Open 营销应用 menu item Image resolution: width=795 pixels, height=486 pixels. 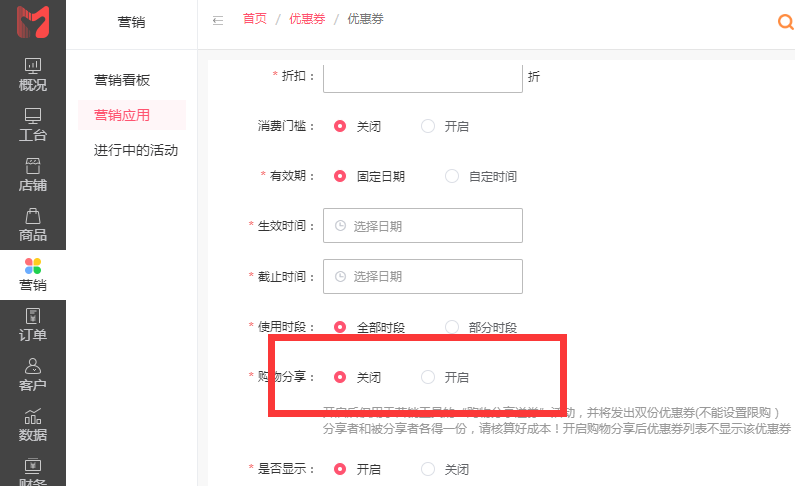(x=132, y=115)
